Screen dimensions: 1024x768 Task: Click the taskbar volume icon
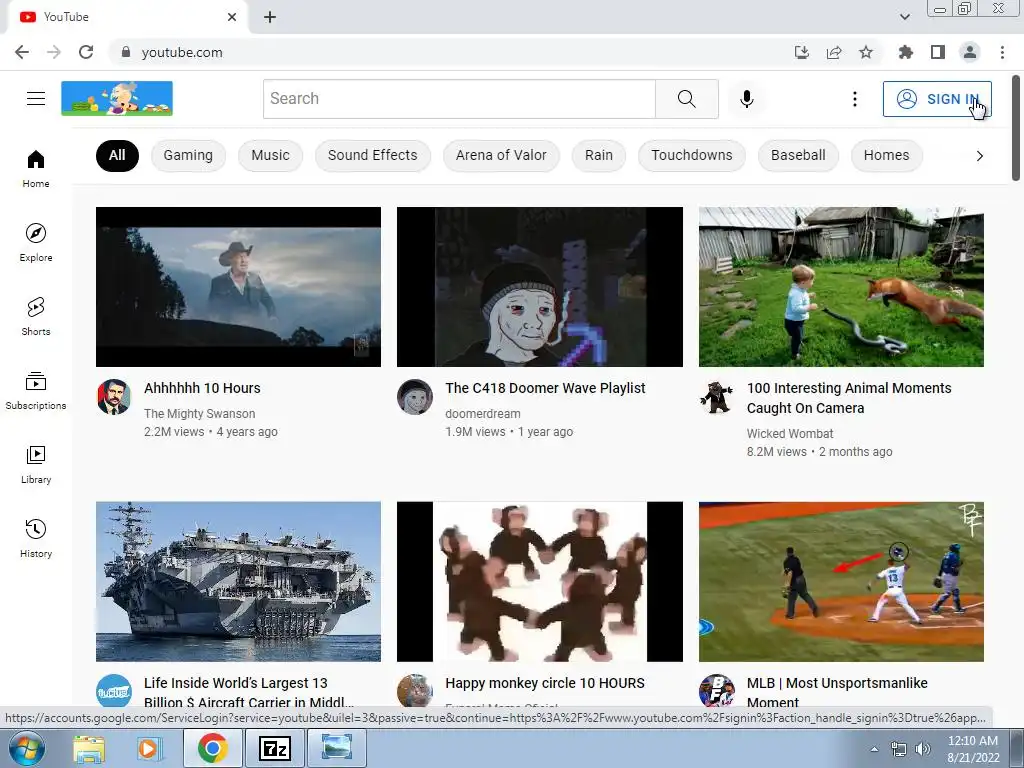(x=922, y=749)
